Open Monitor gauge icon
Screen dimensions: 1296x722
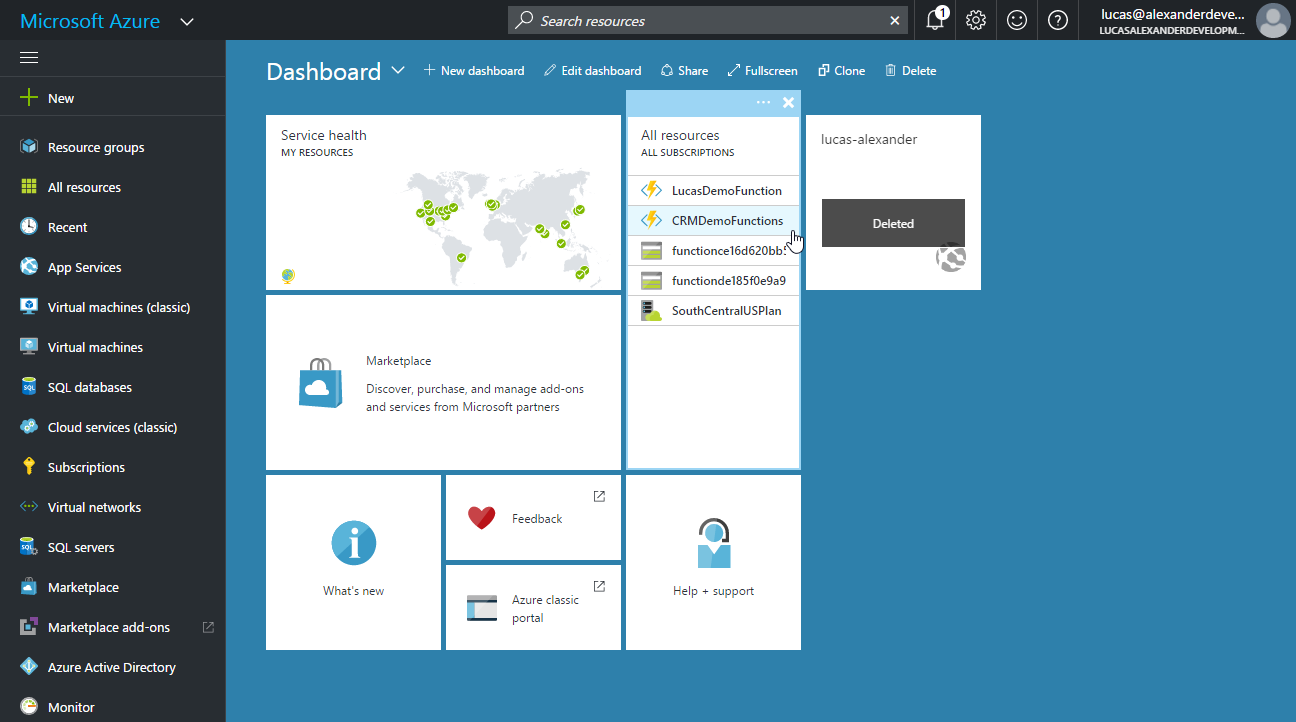pos(29,707)
